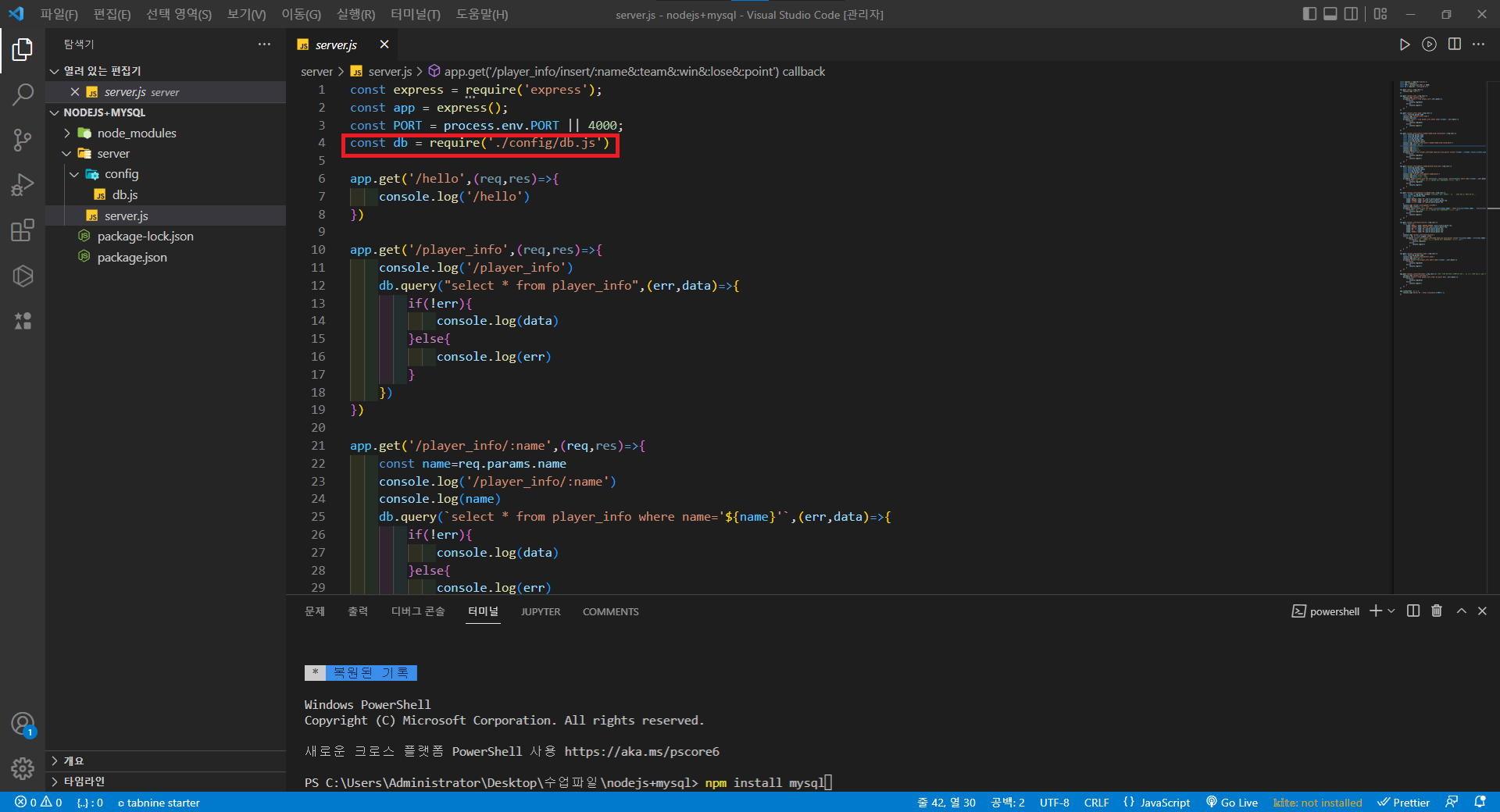Open the Terminal menu
Screen dimensions: 1500x812
click(x=416, y=14)
